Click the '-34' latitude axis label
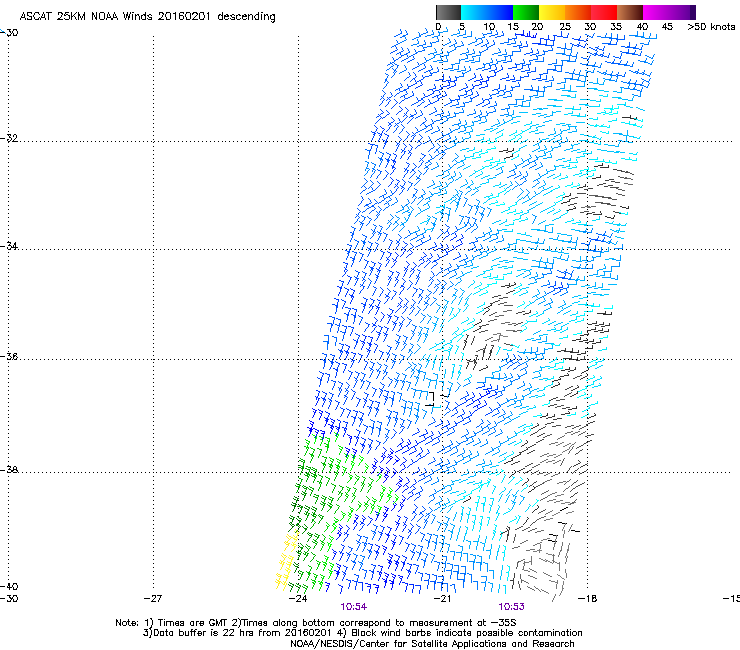 click(x=9, y=246)
